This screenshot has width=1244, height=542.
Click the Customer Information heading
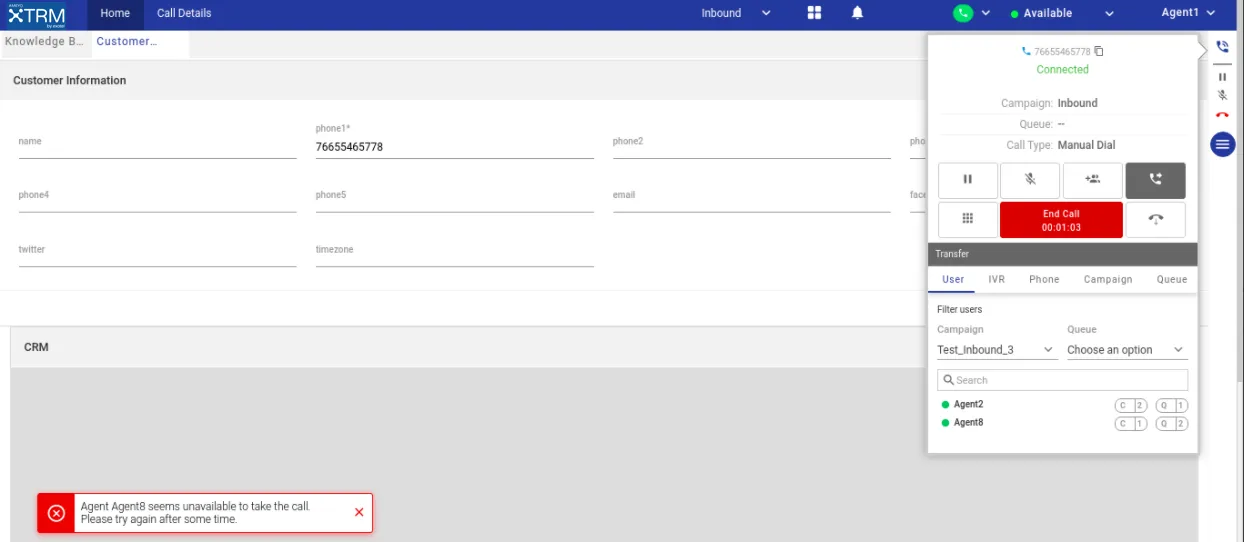(x=70, y=80)
